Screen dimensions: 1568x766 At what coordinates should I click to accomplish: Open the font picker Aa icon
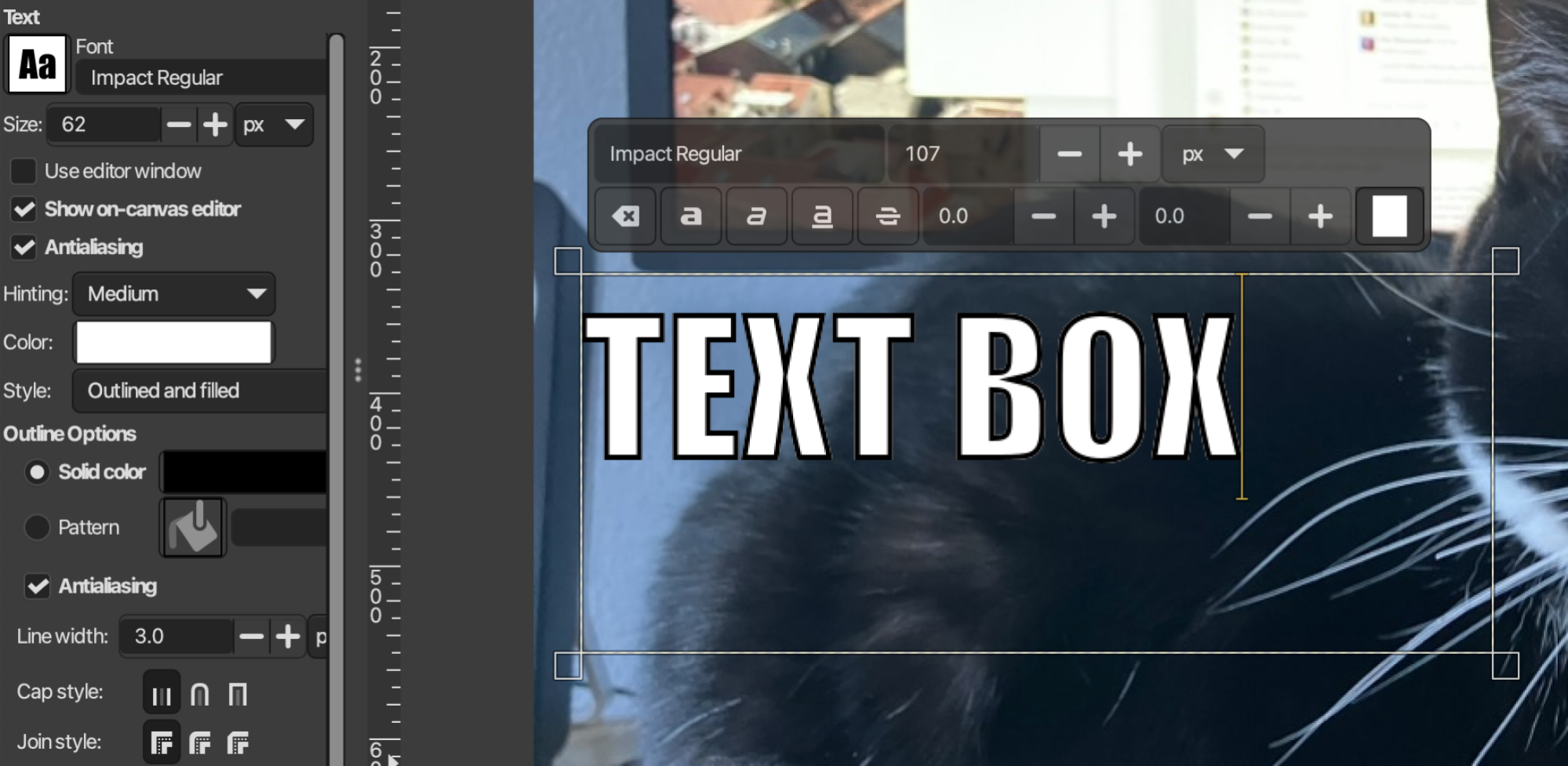pyautogui.click(x=37, y=64)
